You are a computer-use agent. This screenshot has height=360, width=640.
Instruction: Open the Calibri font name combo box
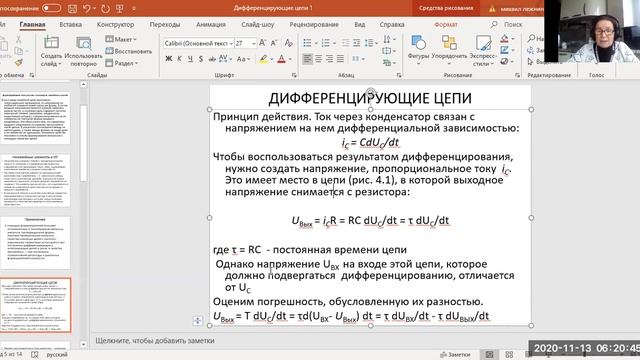198,43
